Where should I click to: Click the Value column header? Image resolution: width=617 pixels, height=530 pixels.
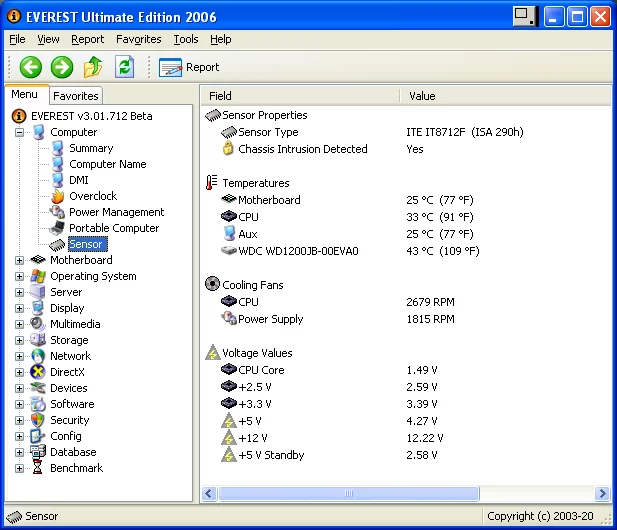[x=423, y=96]
